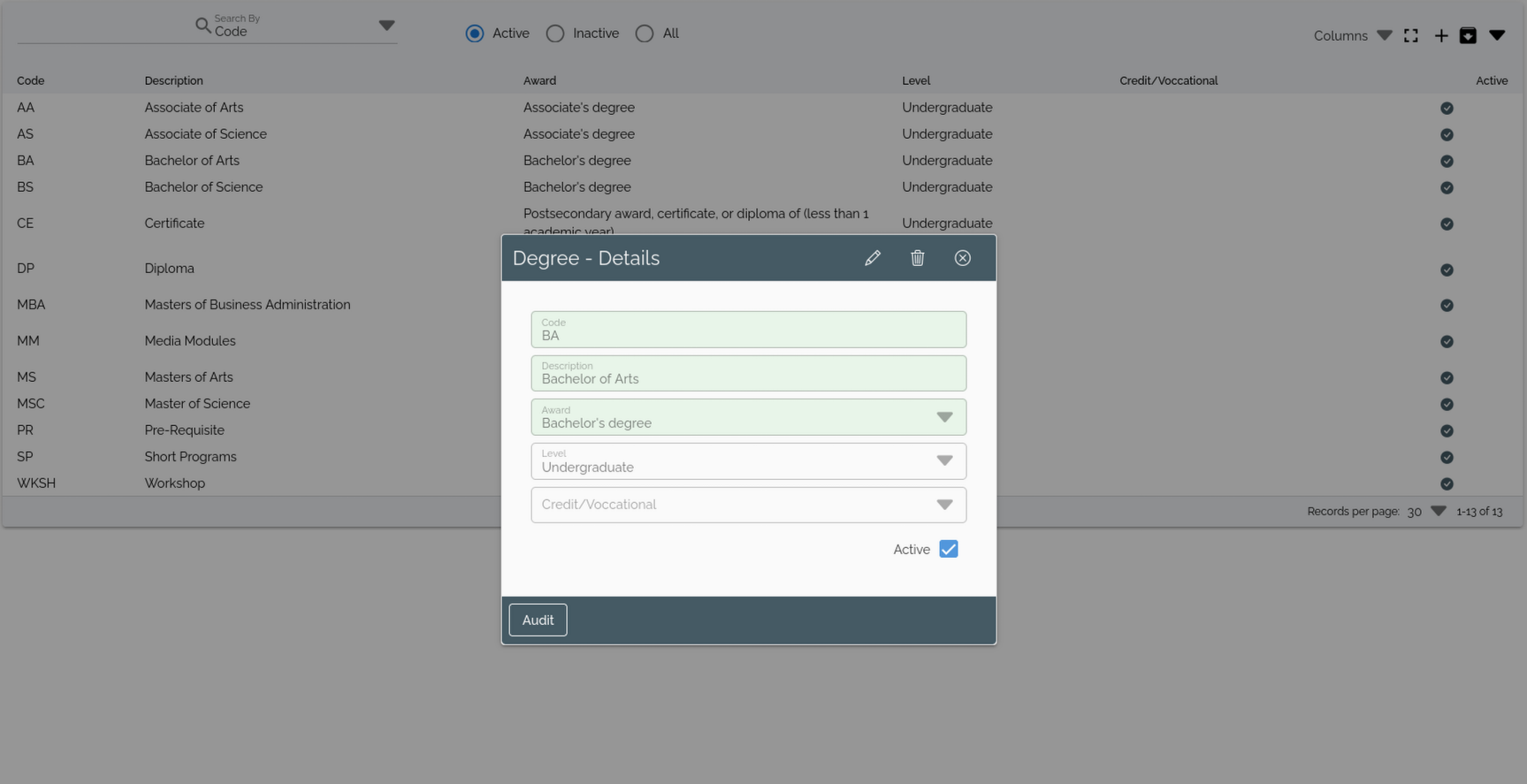The image size is (1527, 784).
Task: Click the active checkmark icon for the WKSH row
Action: (x=1447, y=483)
